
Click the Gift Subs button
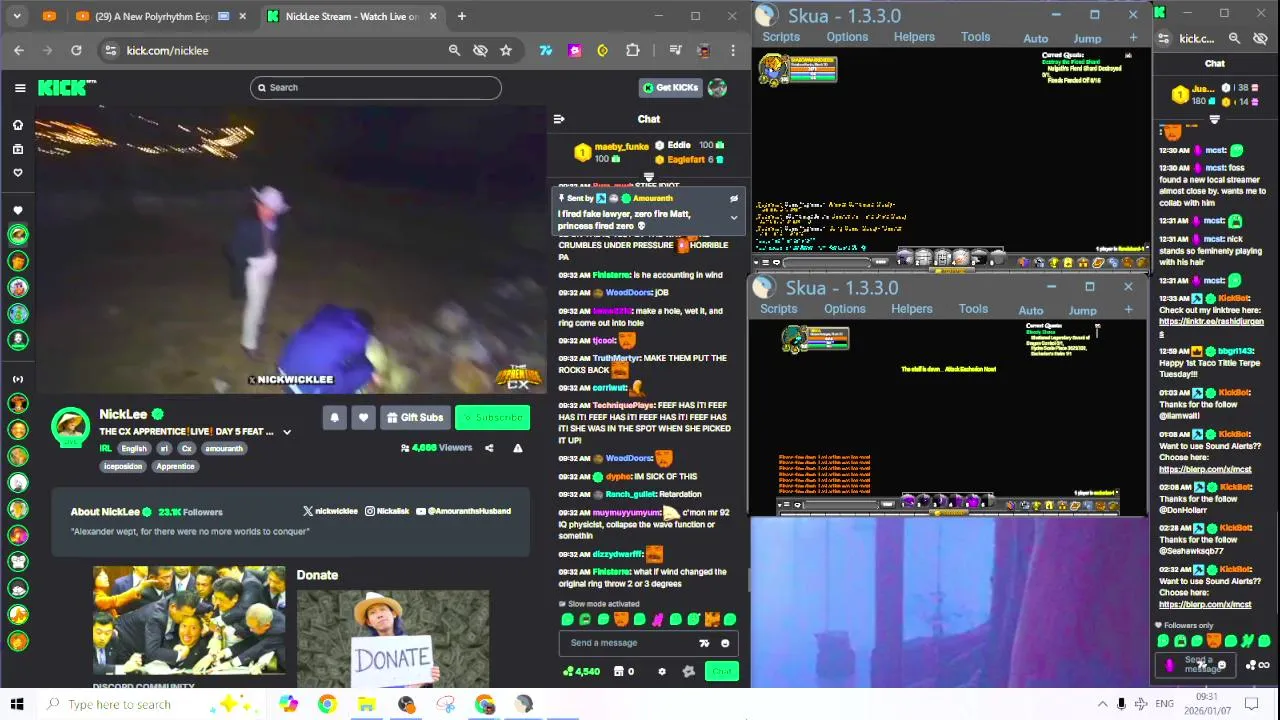pos(415,418)
